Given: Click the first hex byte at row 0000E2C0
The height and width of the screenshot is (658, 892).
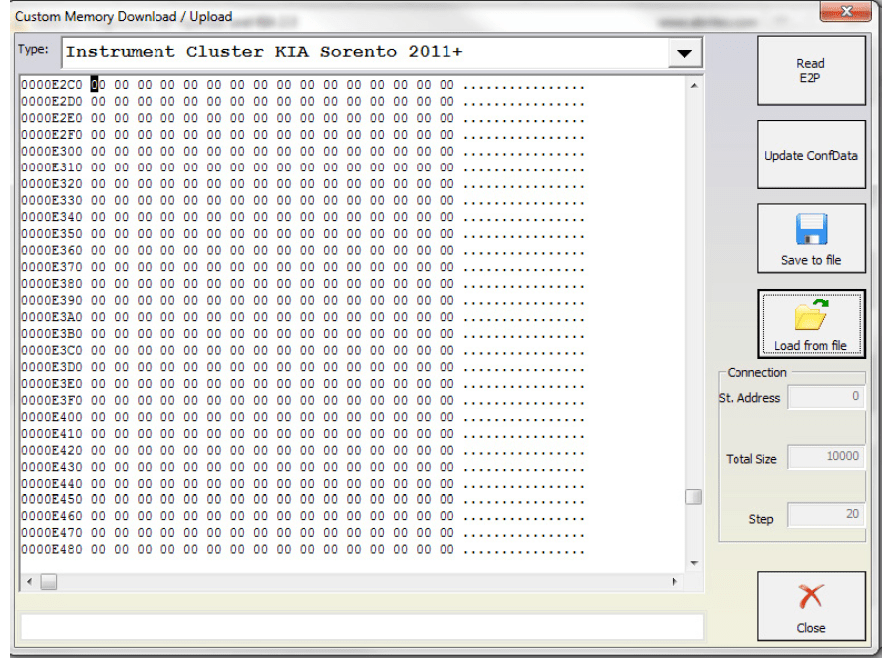Looking at the screenshot, I should pyautogui.click(x=98, y=86).
